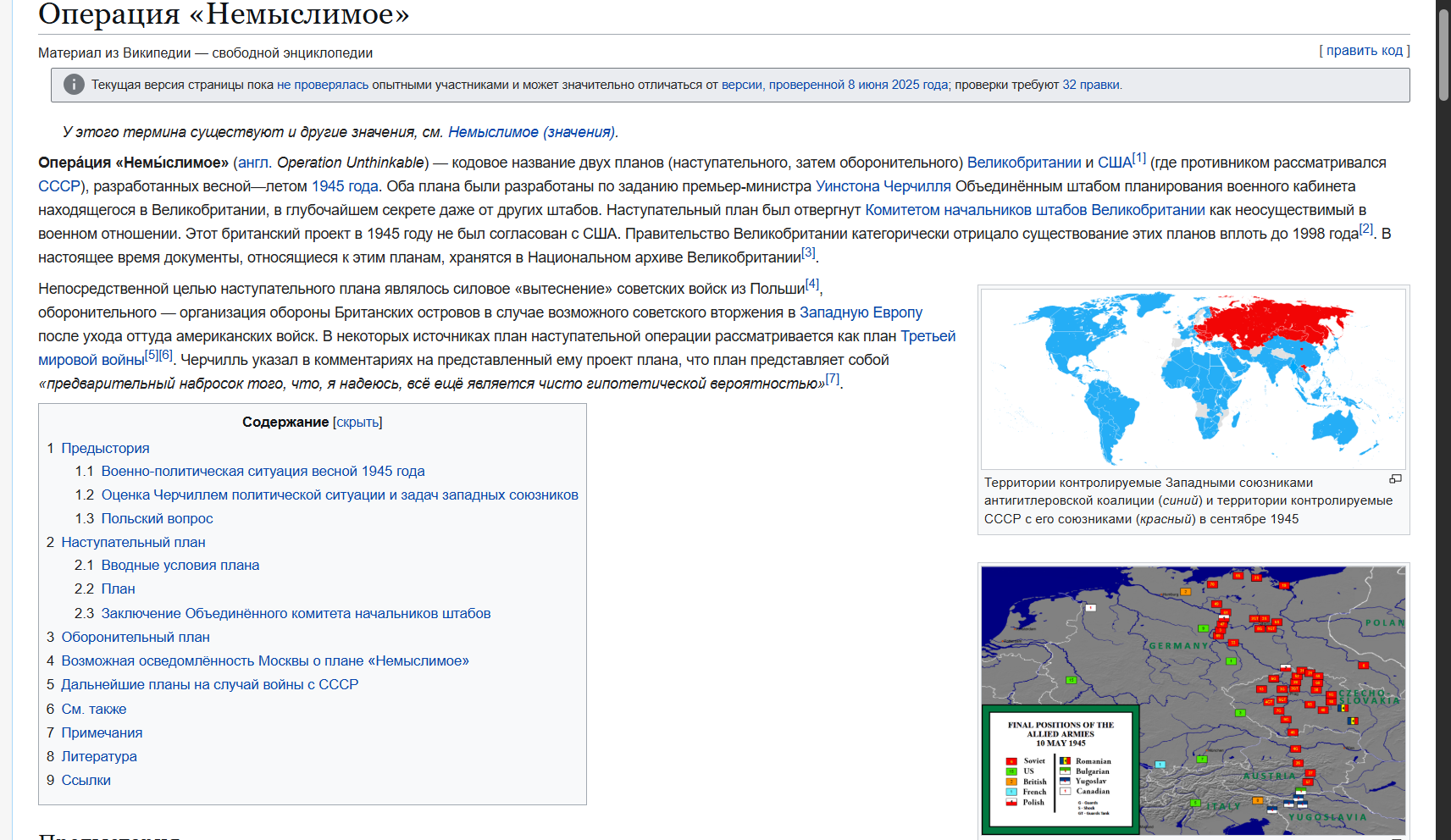Jump to footnote reference [3]
Viewport: 1451px width, 840px height.
[x=808, y=252]
